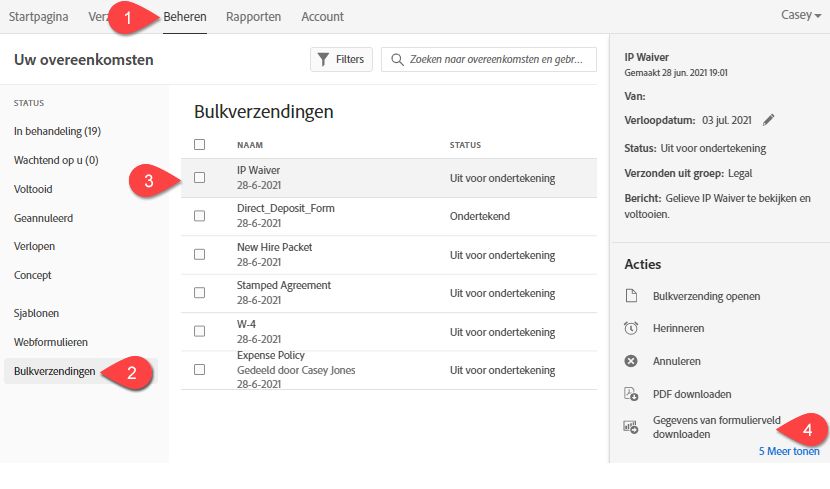The image size is (830, 489).
Task: Expand 5 Meer tonen actions
Action: pos(789,451)
